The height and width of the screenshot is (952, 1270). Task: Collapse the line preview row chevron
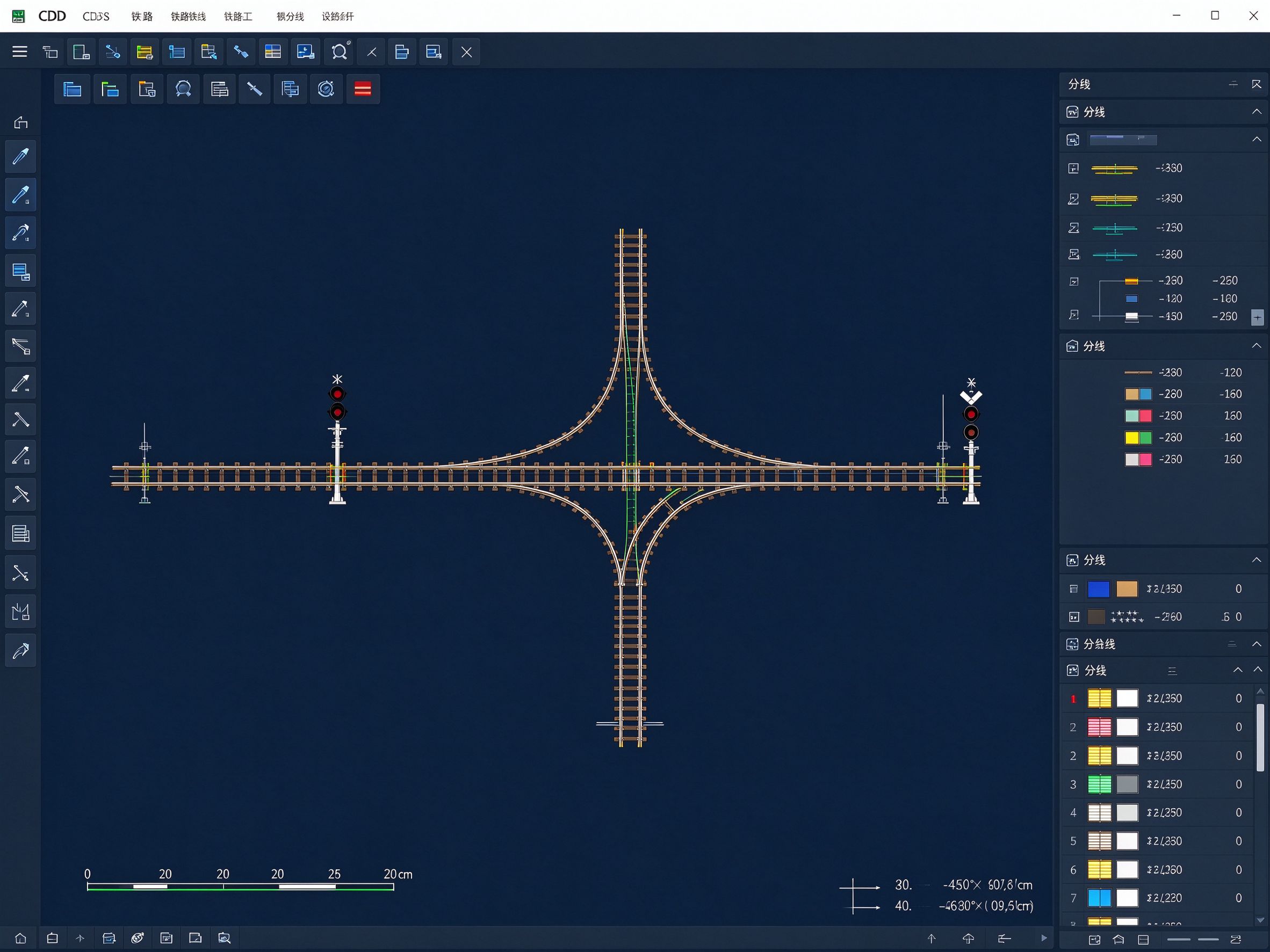(1257, 140)
